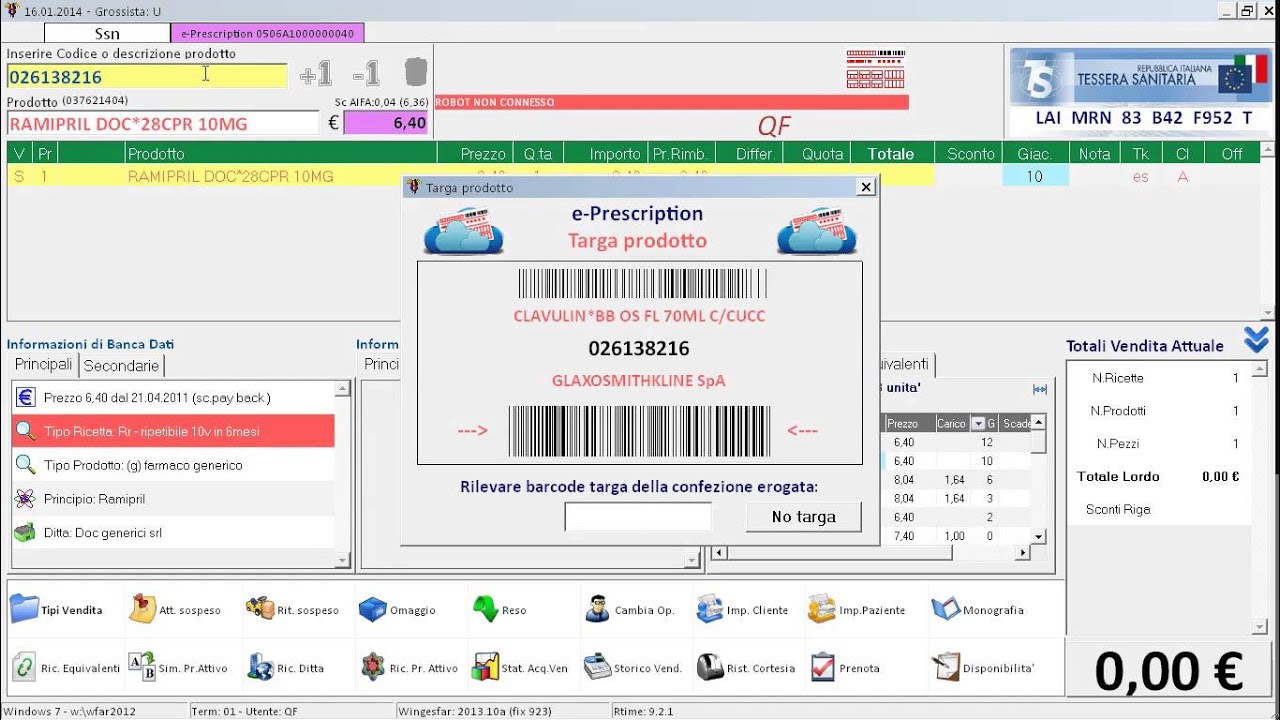Click horizontal scrollbar right arrow
The height and width of the screenshot is (720, 1280).
pos(1022,552)
